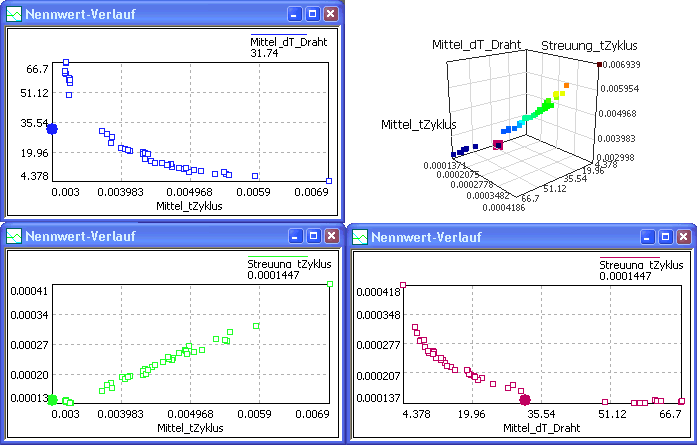Screen dimensions: 697x445
Task: Click the orange data point in the 3D plot
Action: point(566,85)
